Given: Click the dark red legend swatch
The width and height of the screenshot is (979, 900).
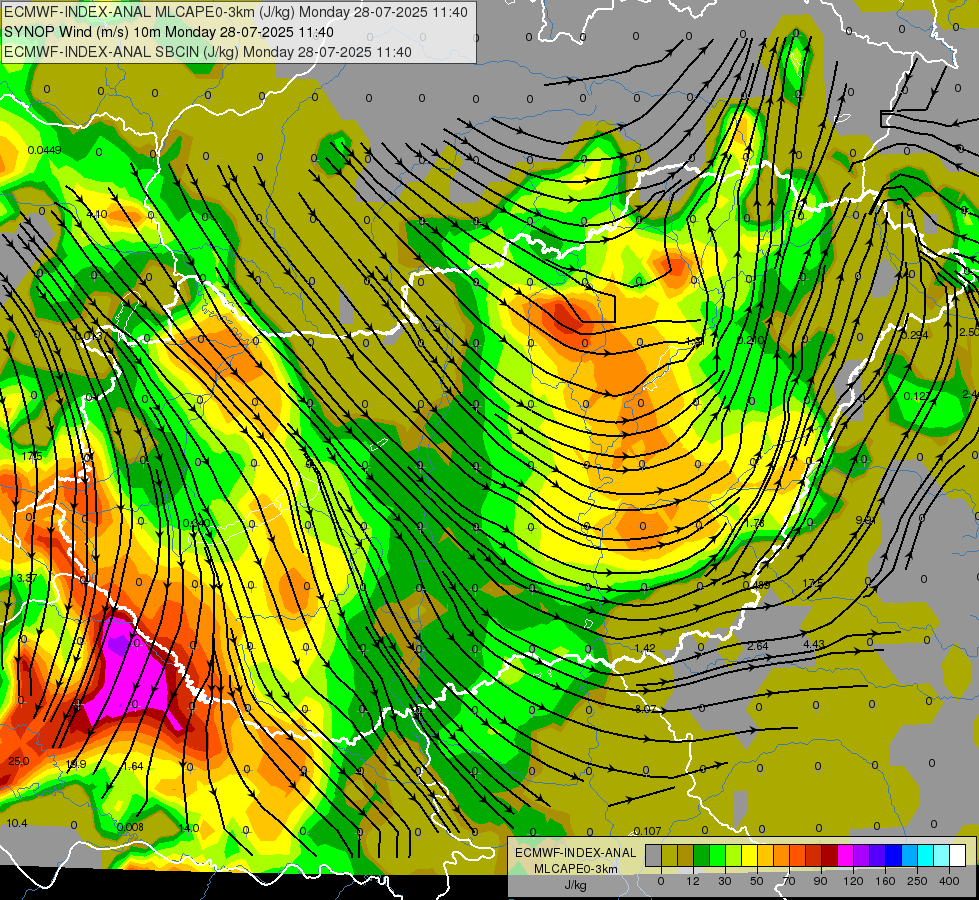Looking at the screenshot, I should [x=829, y=856].
